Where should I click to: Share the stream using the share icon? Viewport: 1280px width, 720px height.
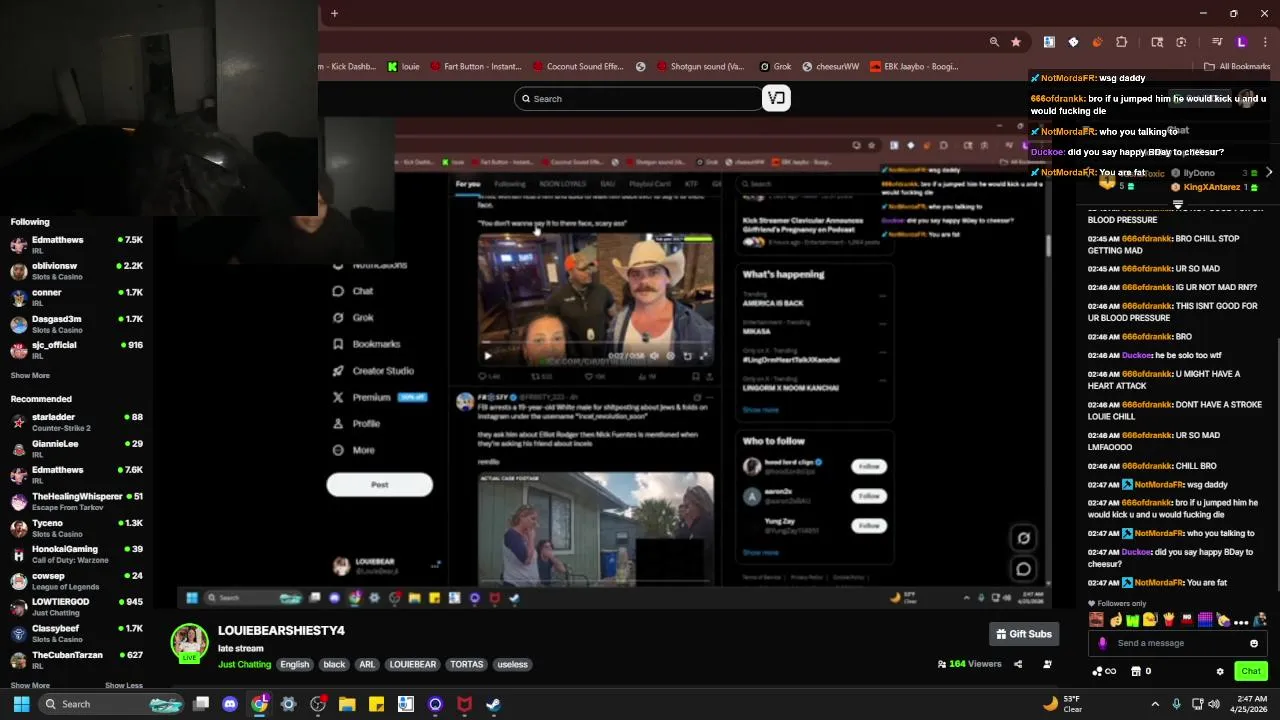[1018, 664]
